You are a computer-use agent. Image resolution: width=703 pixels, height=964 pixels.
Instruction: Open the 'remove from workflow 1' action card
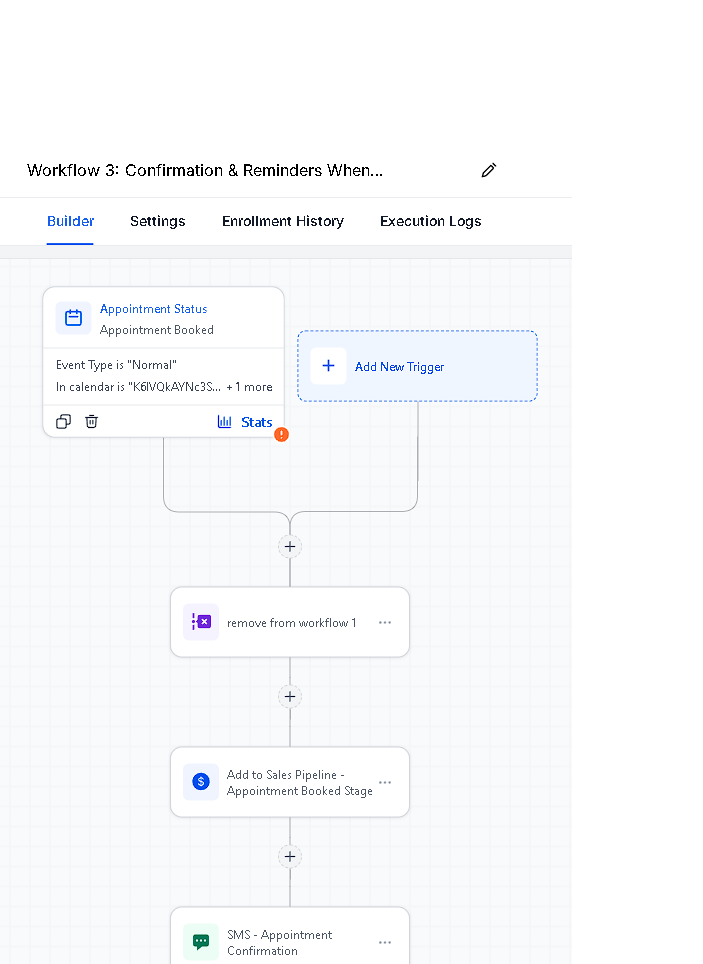290,622
